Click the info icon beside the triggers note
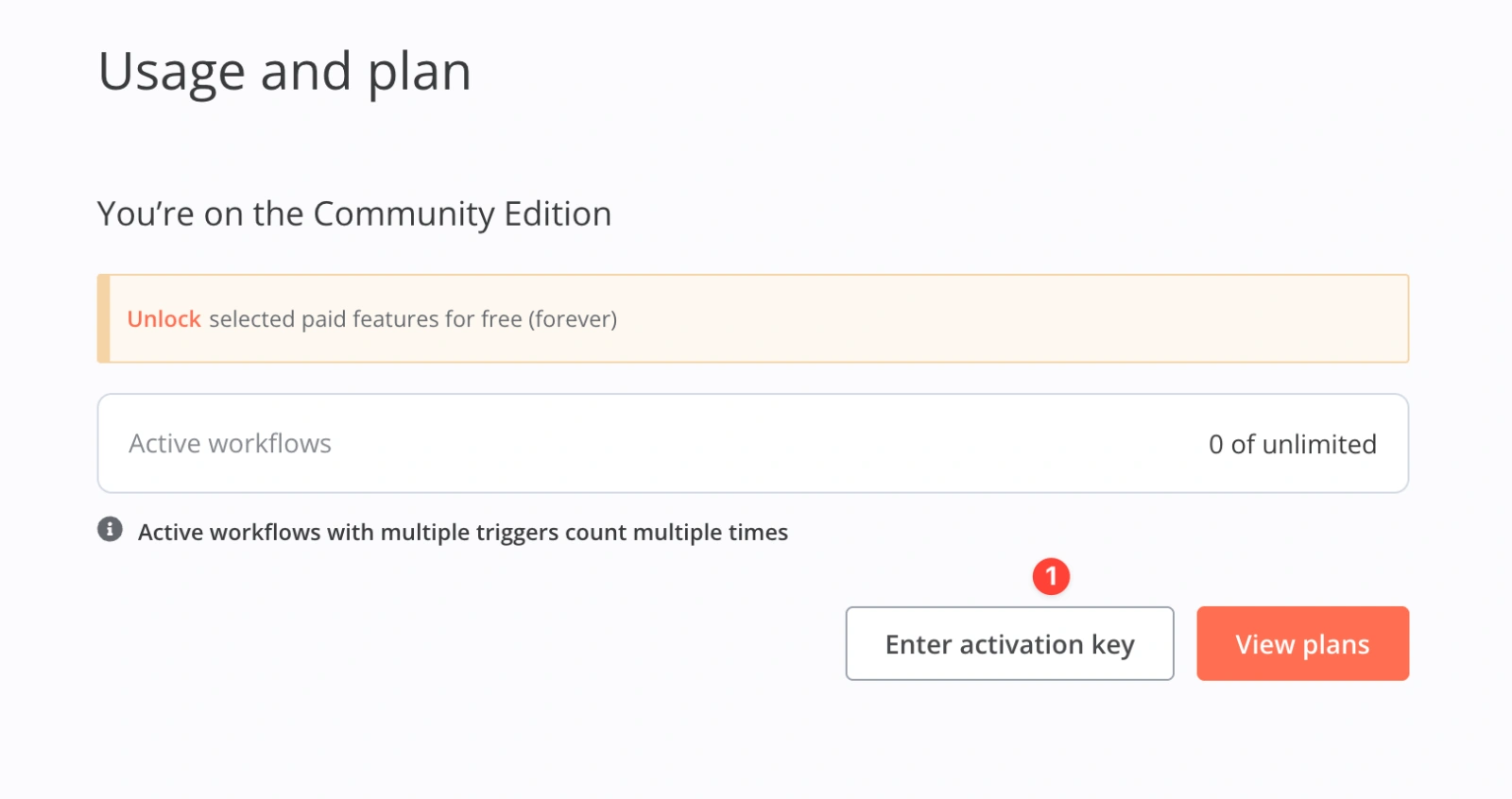Screen dimensions: 1512x799 pyautogui.click(x=110, y=530)
